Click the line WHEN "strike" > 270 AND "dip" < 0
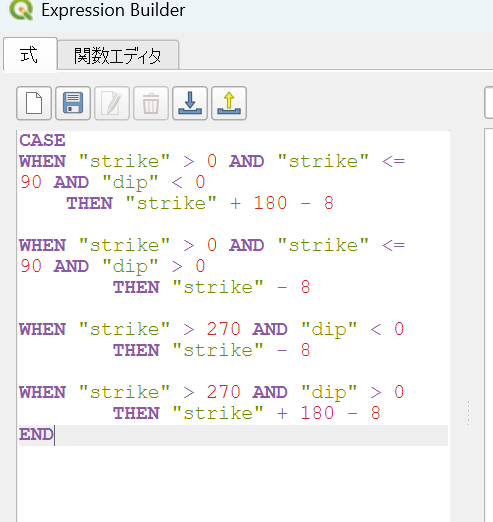Viewport: 493px width, 522px height. [212, 329]
